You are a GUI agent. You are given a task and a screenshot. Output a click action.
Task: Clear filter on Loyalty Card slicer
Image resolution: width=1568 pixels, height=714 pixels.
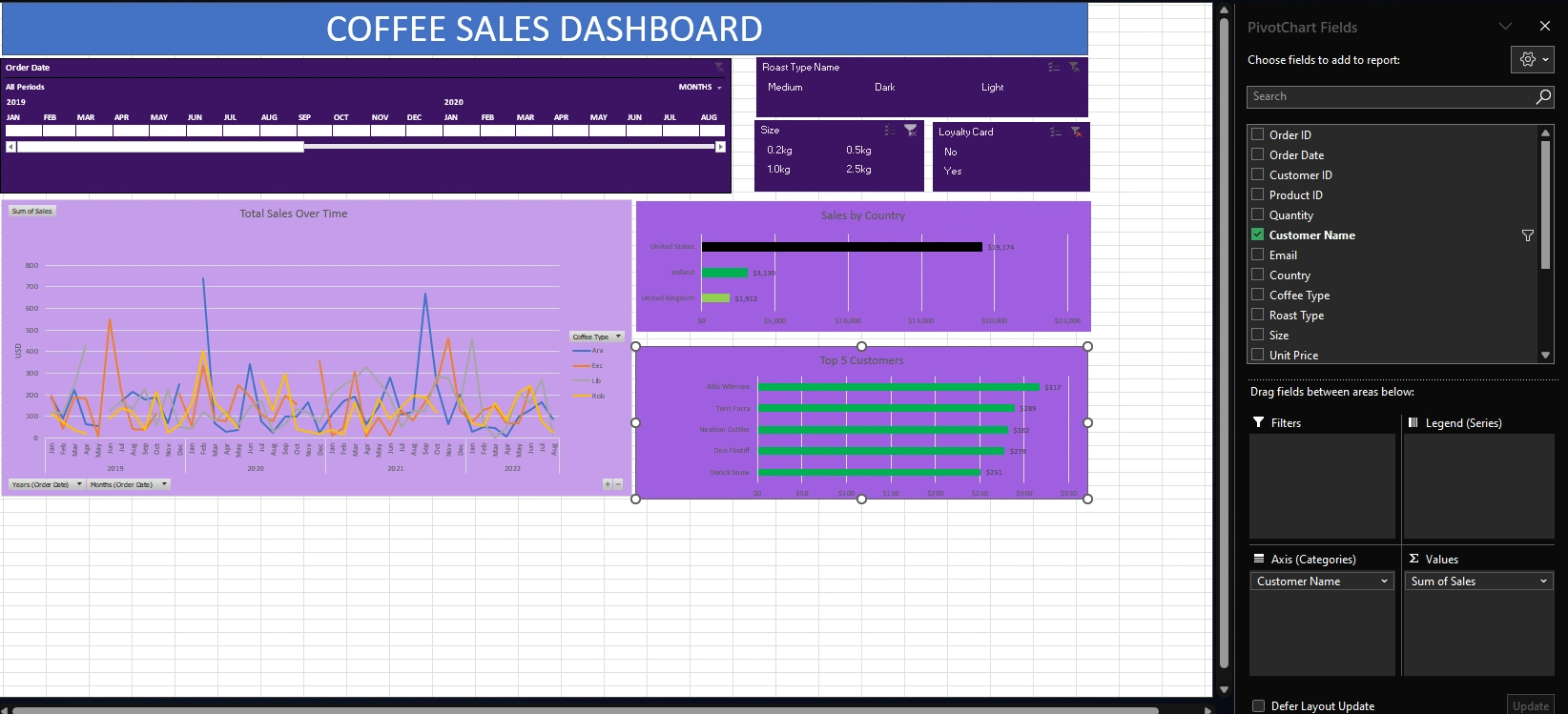tap(1076, 133)
